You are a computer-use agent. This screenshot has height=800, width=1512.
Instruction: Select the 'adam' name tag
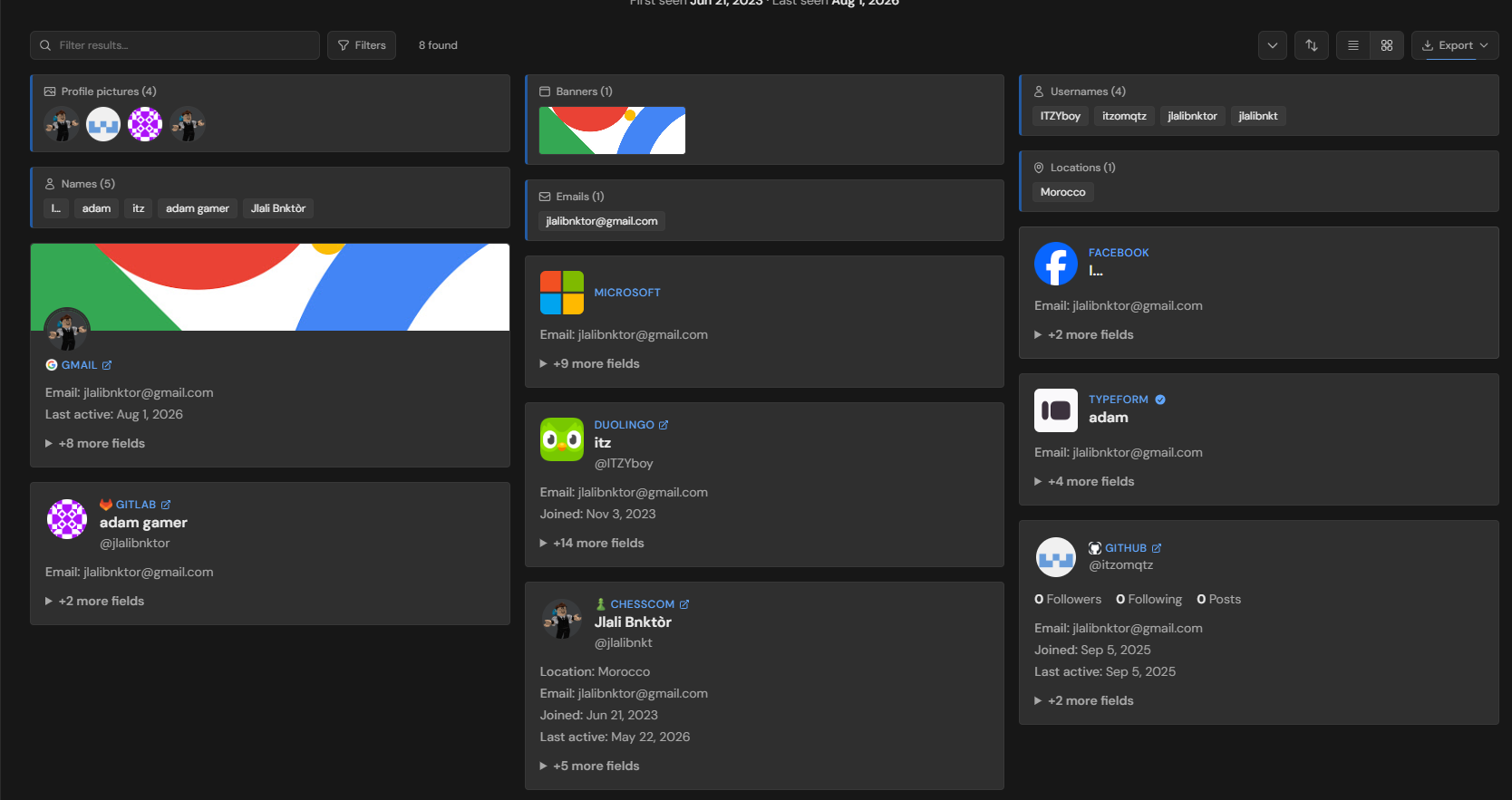pyautogui.click(x=96, y=208)
